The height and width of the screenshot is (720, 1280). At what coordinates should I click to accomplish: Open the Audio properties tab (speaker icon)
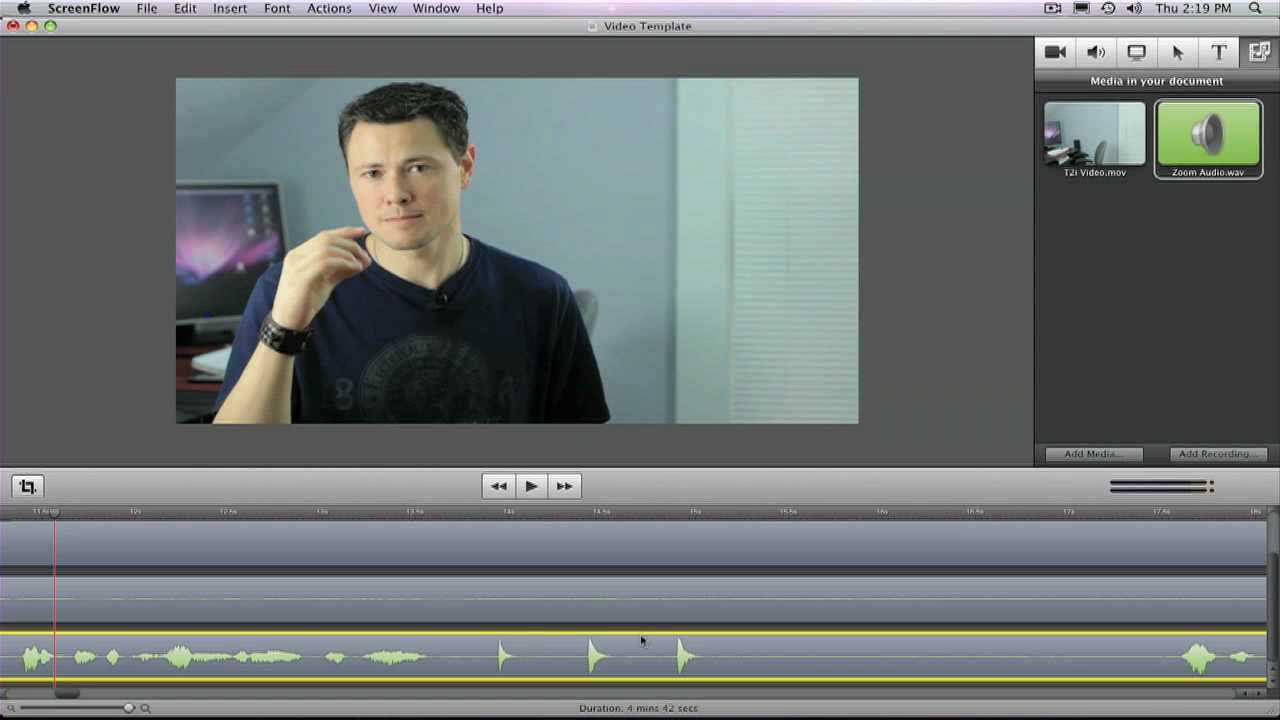1096,52
